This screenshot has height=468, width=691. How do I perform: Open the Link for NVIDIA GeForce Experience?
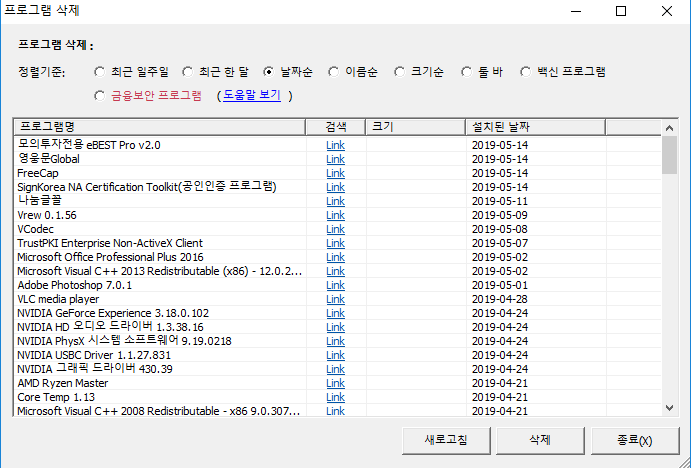[335, 313]
